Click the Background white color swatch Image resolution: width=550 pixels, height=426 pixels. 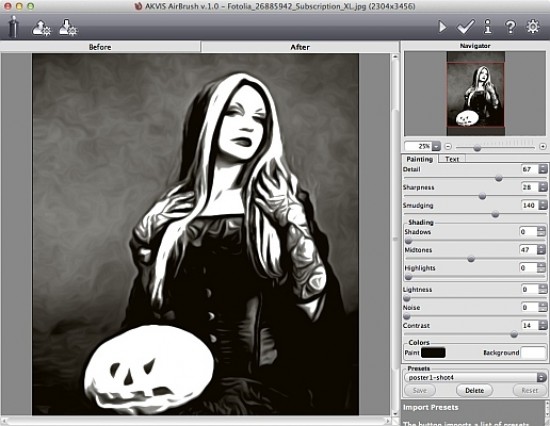click(x=534, y=353)
